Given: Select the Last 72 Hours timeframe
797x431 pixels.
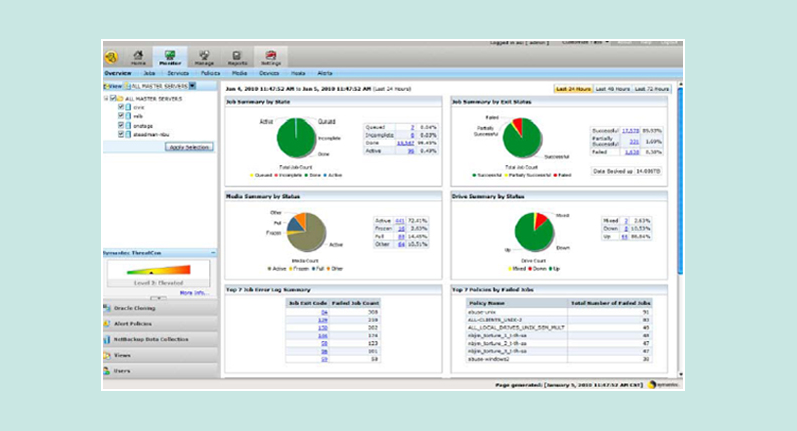Looking at the screenshot, I should (x=652, y=89).
